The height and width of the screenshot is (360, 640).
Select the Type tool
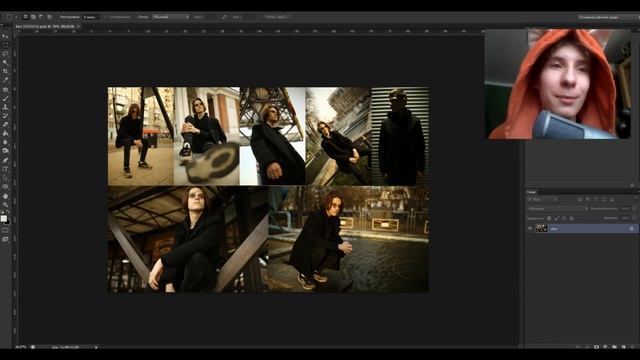pos(5,169)
